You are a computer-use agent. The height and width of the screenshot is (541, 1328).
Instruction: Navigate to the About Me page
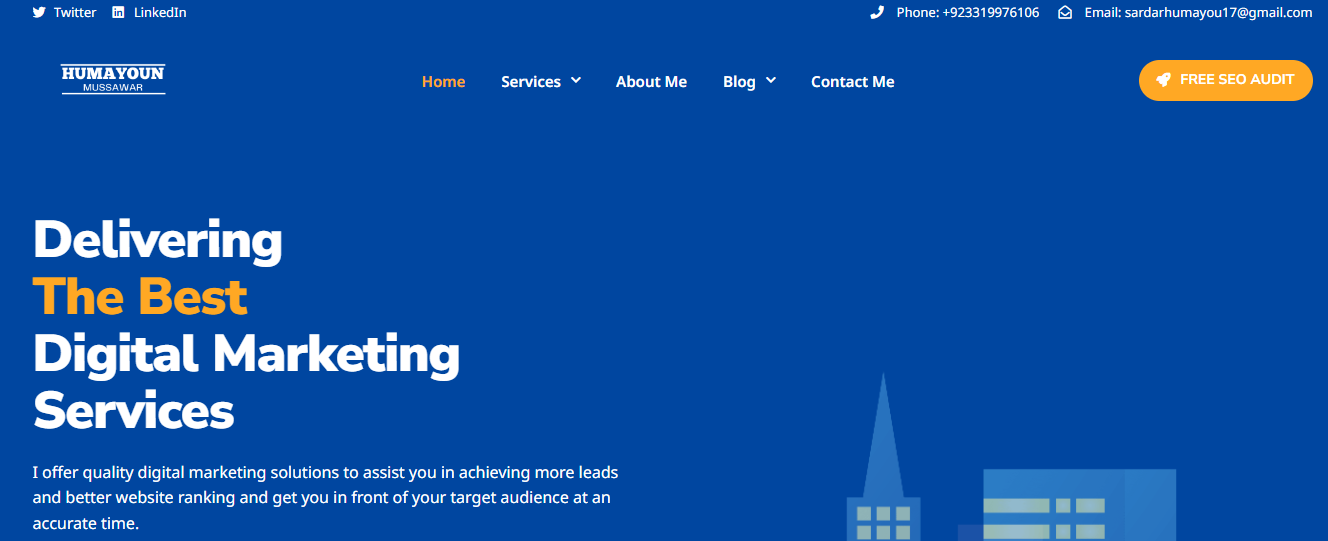pos(651,82)
